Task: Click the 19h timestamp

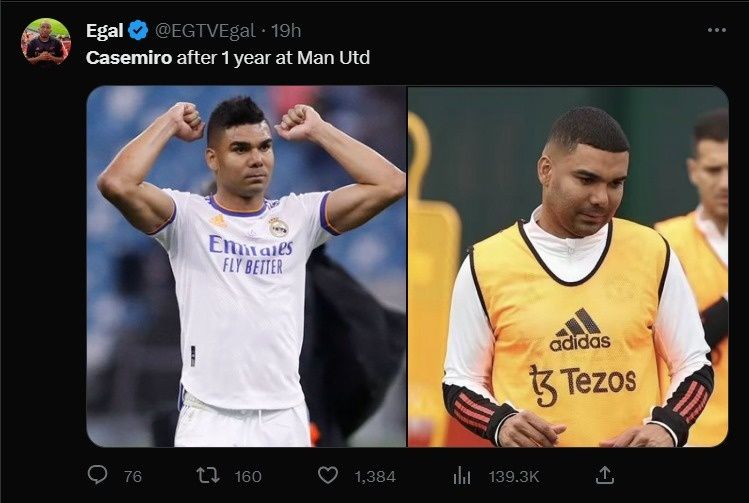Action: tap(286, 30)
